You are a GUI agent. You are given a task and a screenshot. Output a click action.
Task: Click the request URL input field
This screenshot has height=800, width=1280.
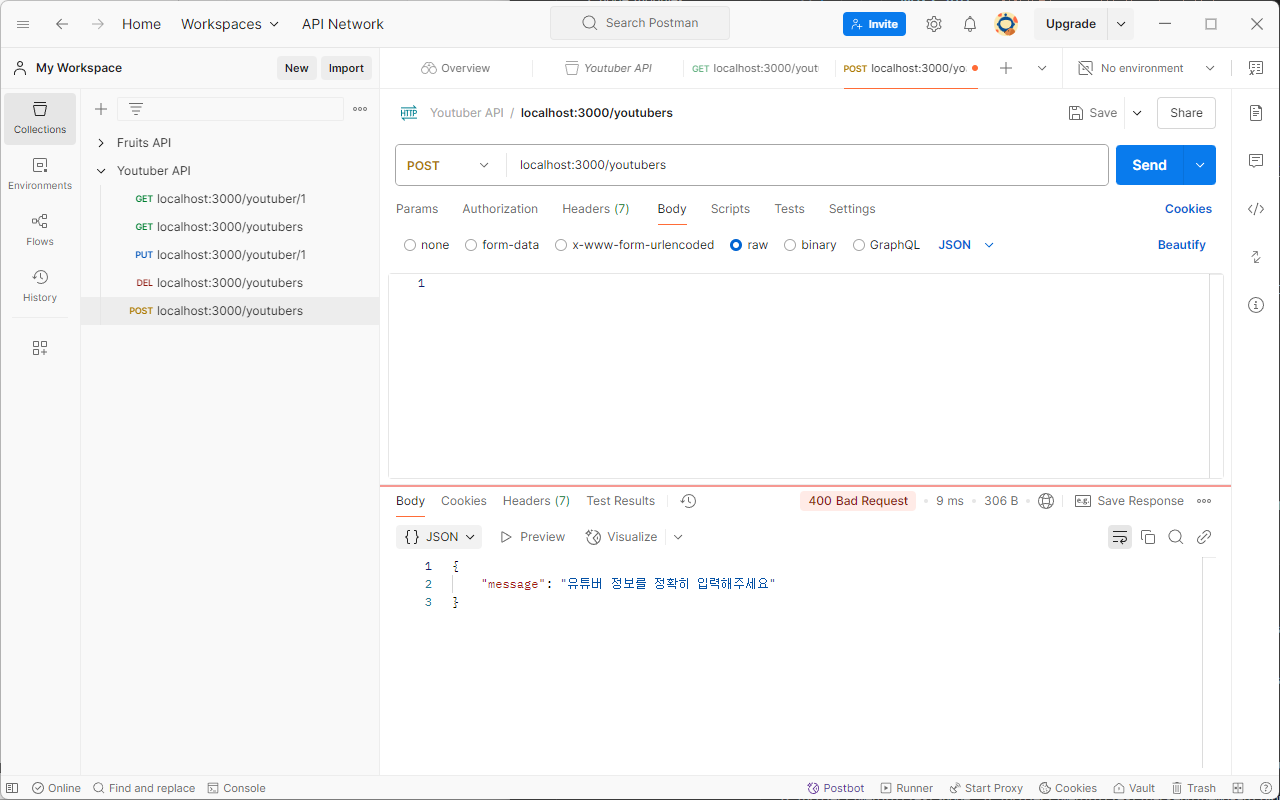(807, 165)
